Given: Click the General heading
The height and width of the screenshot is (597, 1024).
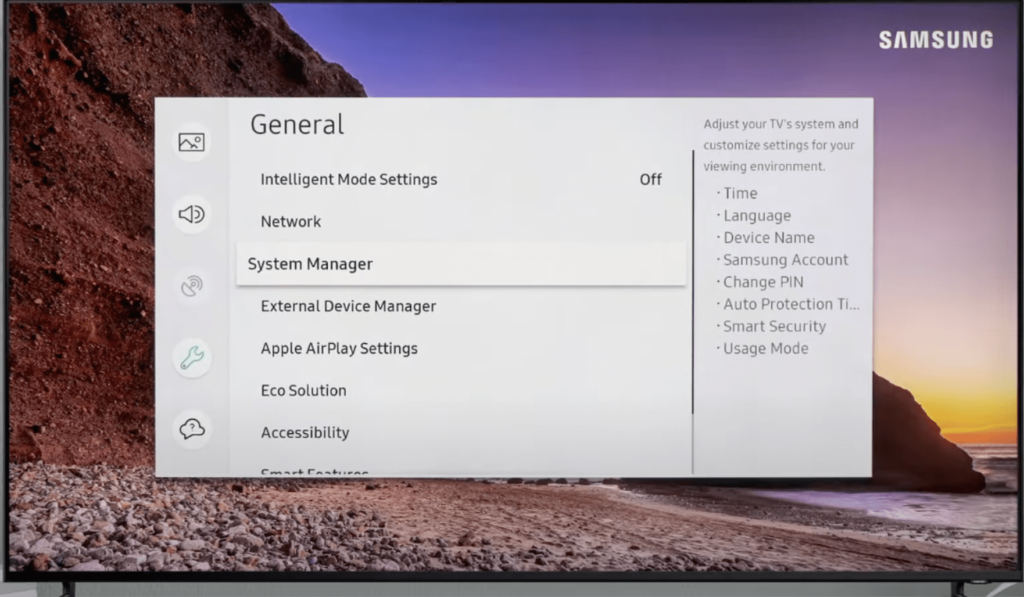Looking at the screenshot, I should click(297, 125).
